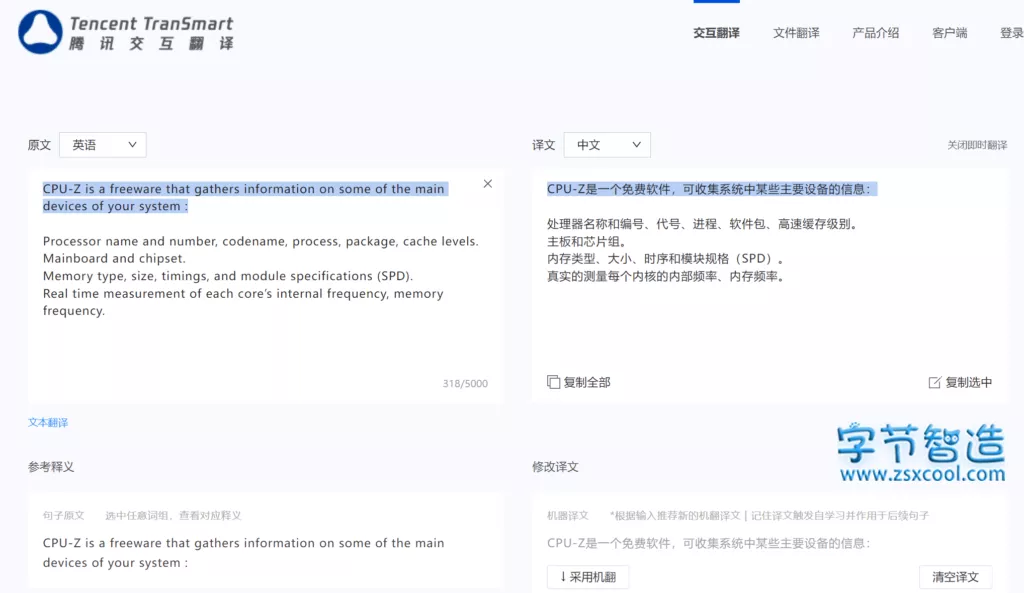This screenshot has height=593, width=1024.
Task: Open the 客户端 page
Action: pyautogui.click(x=950, y=33)
